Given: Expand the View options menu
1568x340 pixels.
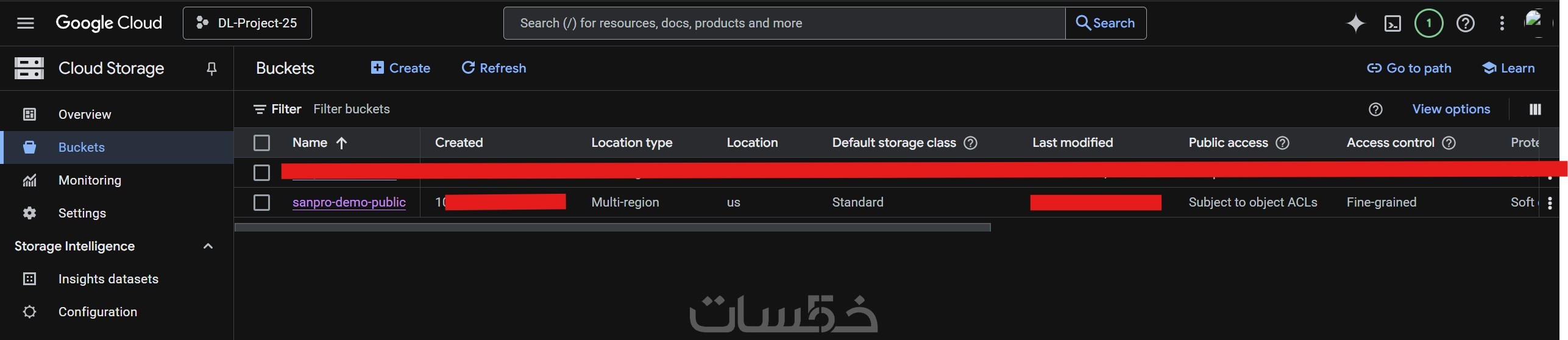Looking at the screenshot, I should (x=1450, y=109).
